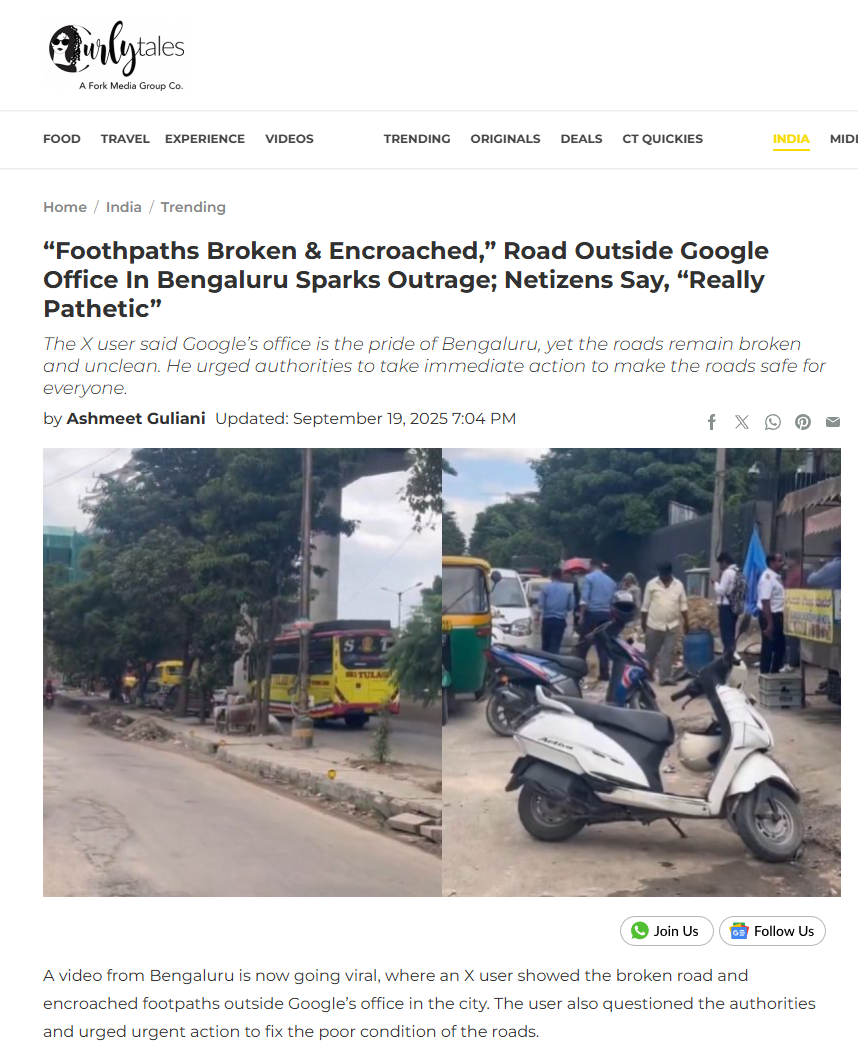
Task: Open the VIDEOS section
Action: click(x=289, y=139)
